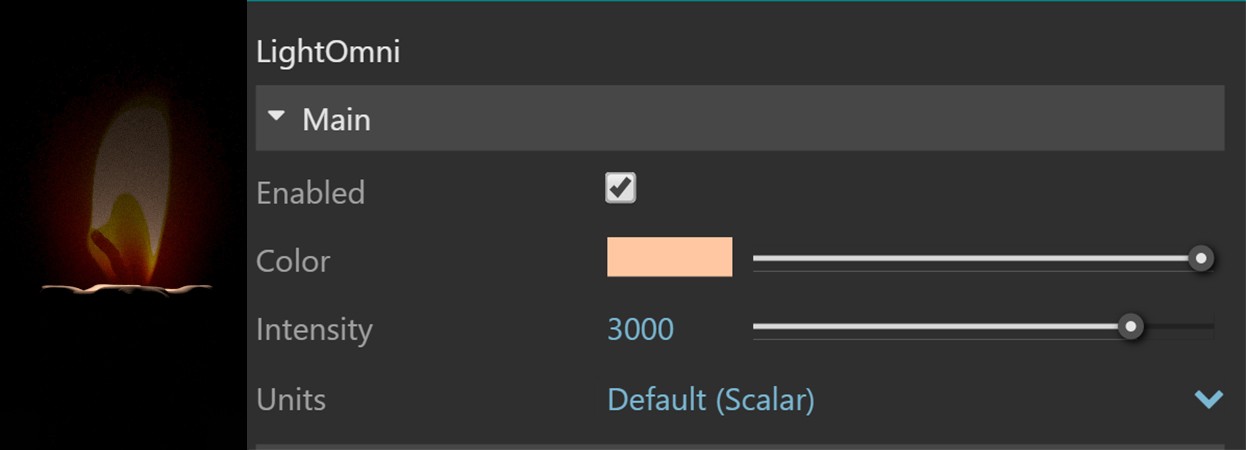Open the Default (Scalar) units dropdown

710,400
